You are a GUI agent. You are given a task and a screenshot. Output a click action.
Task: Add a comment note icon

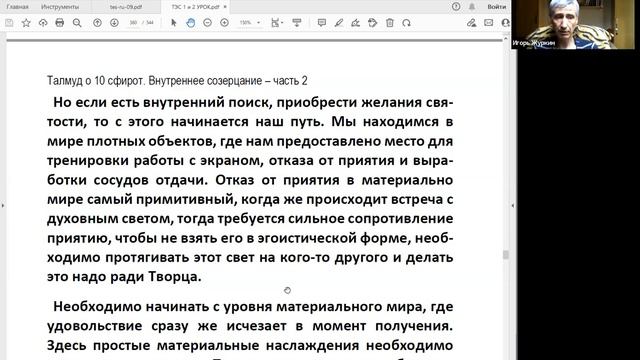tap(322, 23)
